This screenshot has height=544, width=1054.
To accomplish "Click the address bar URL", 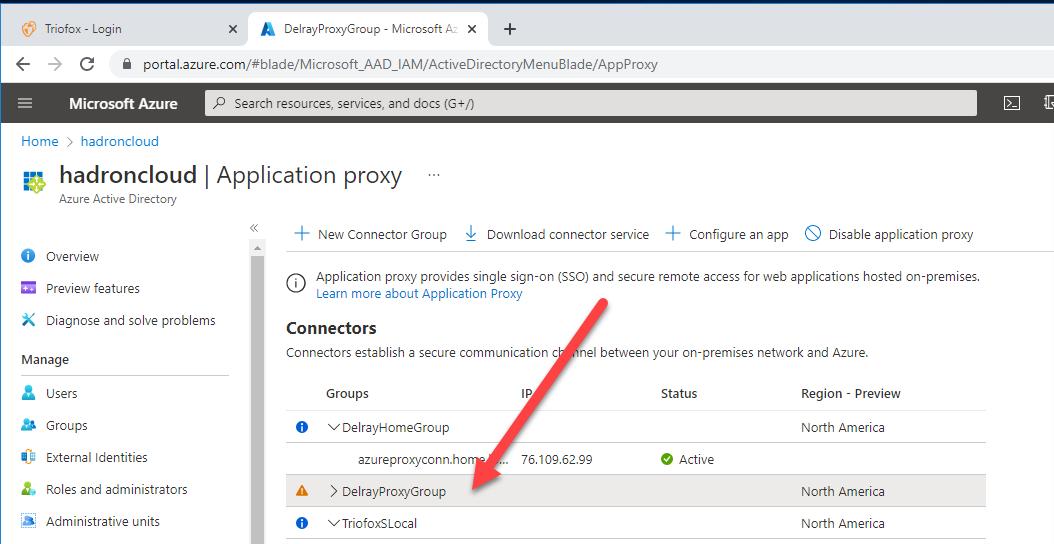I will point(400,65).
